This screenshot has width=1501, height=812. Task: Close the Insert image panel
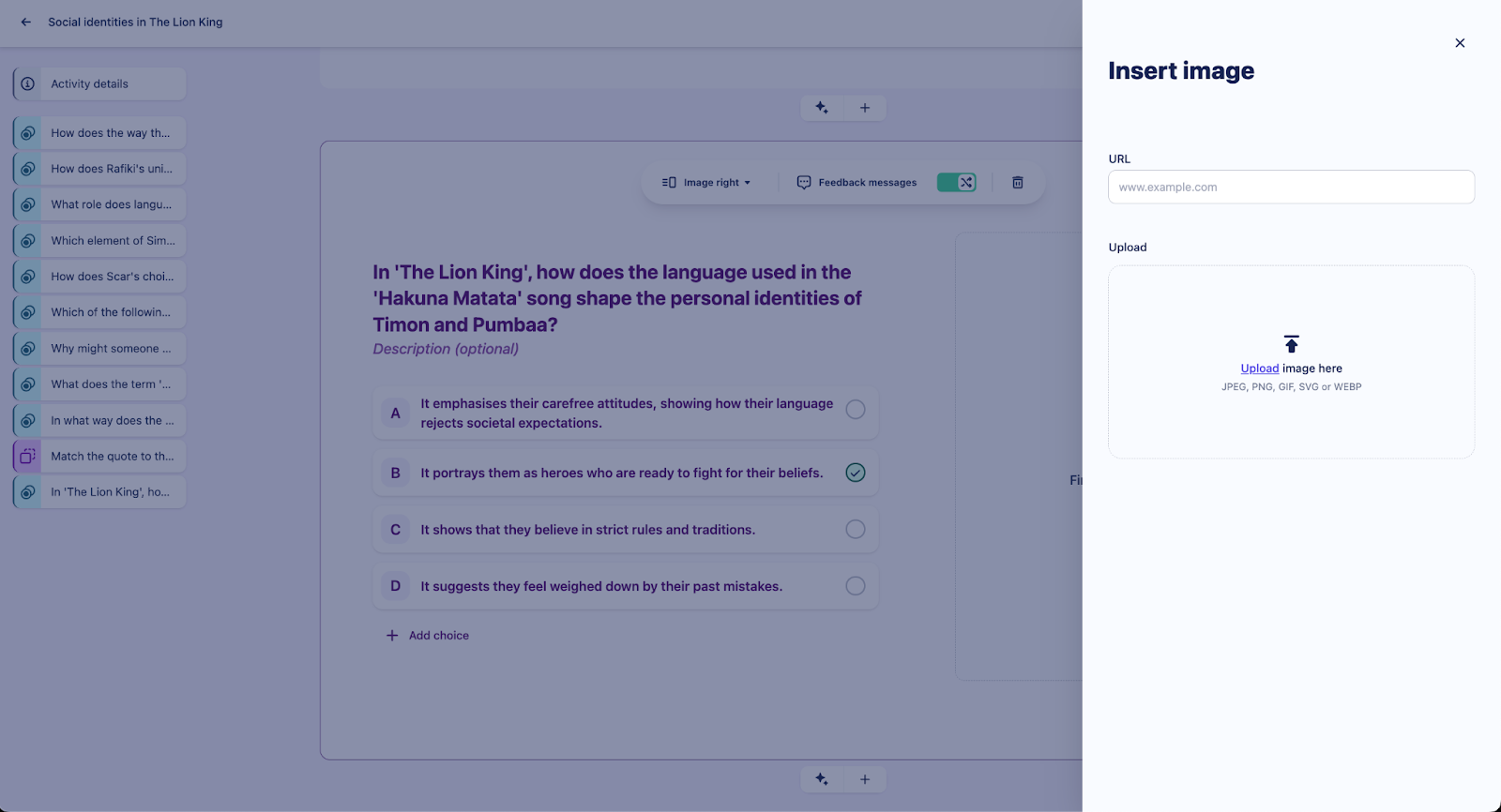click(1460, 43)
